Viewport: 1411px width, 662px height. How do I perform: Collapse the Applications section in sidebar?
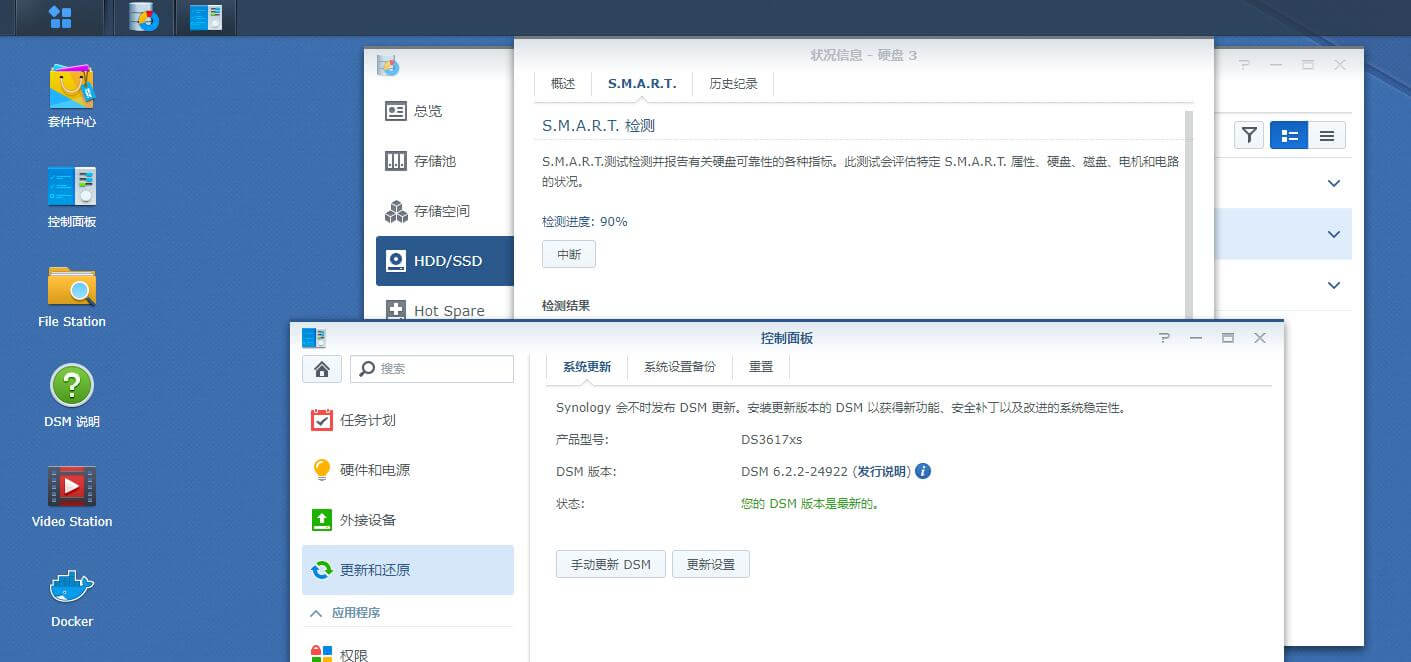click(316, 613)
